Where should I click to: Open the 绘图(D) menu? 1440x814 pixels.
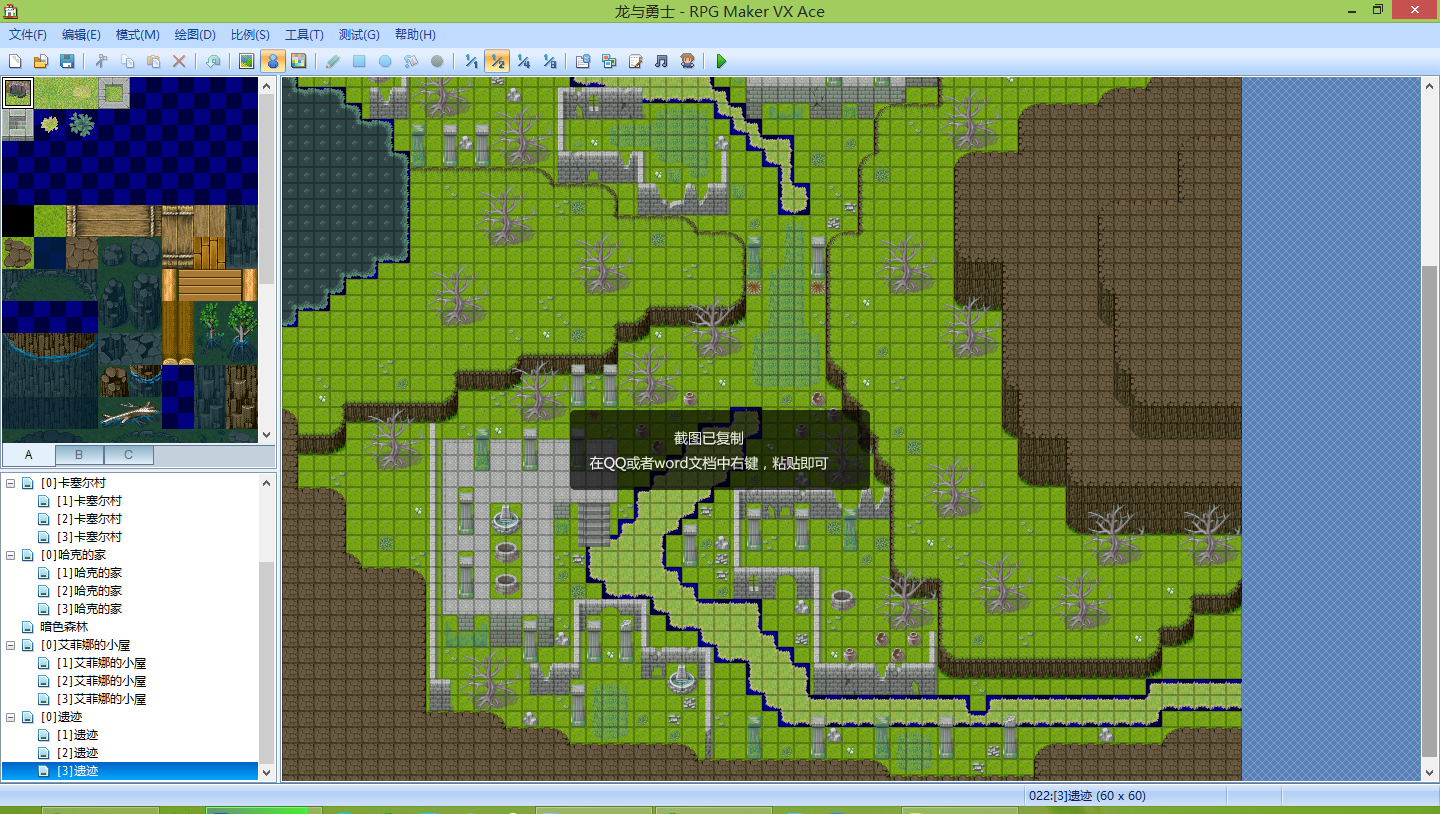coord(194,35)
